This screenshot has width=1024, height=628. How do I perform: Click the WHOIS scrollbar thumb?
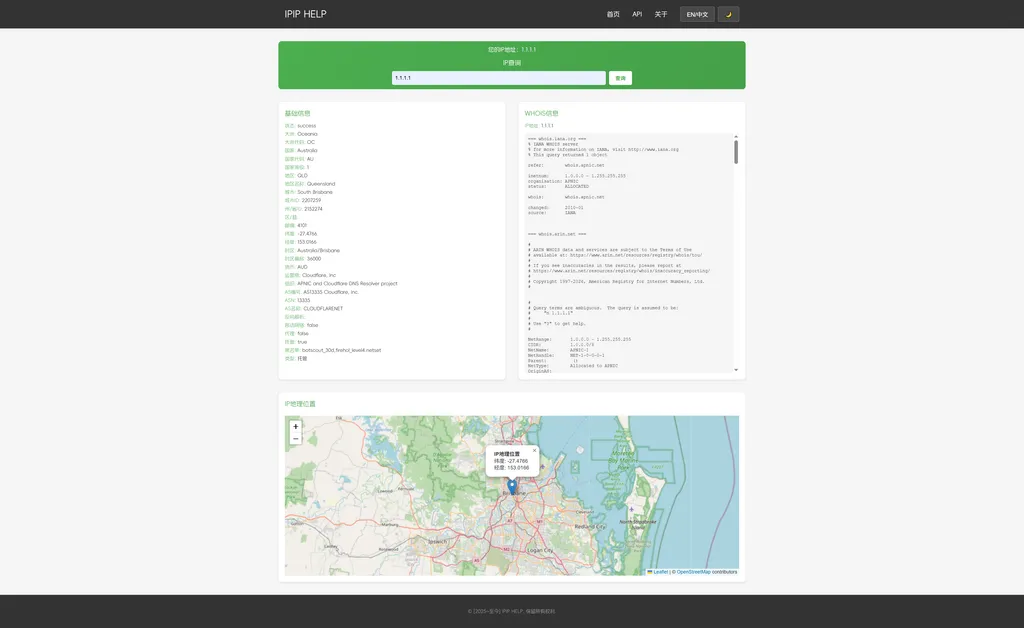(736, 151)
